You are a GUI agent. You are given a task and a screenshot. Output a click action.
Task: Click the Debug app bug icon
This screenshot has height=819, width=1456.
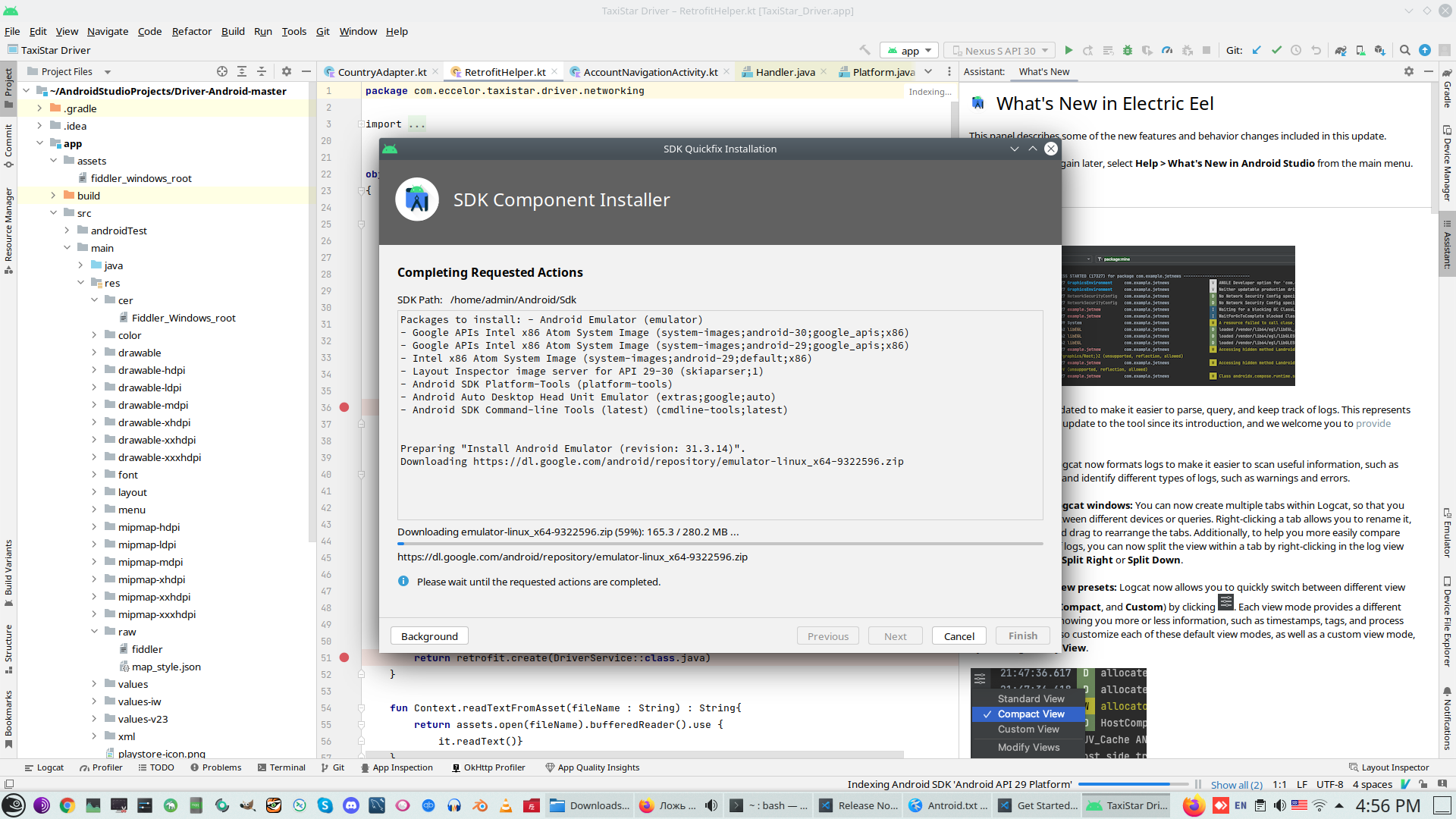point(1128,50)
